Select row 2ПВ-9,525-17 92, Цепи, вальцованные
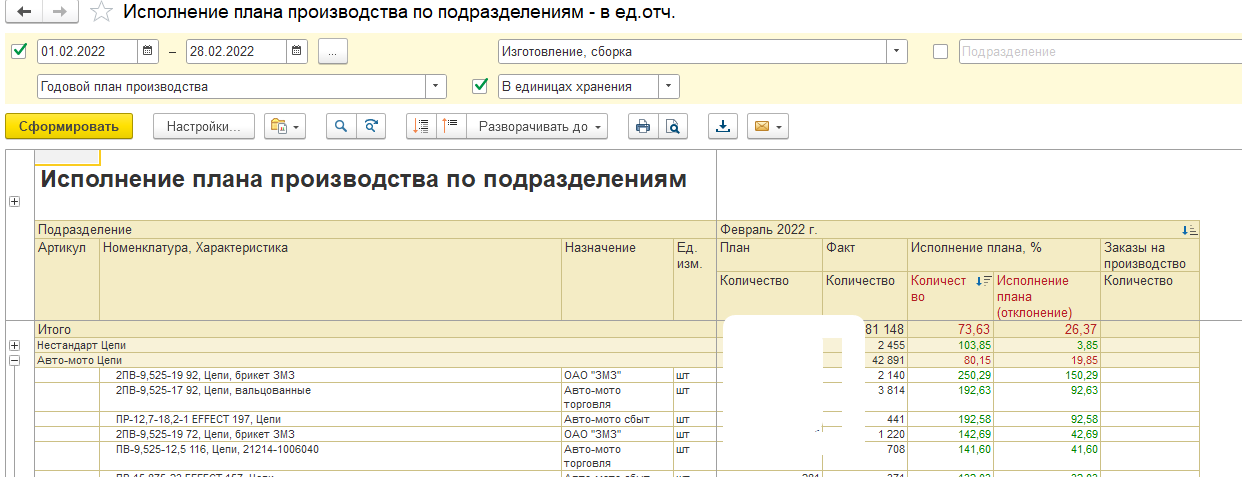Viewport: 1242px width, 477px height. pyautogui.click(x=213, y=390)
